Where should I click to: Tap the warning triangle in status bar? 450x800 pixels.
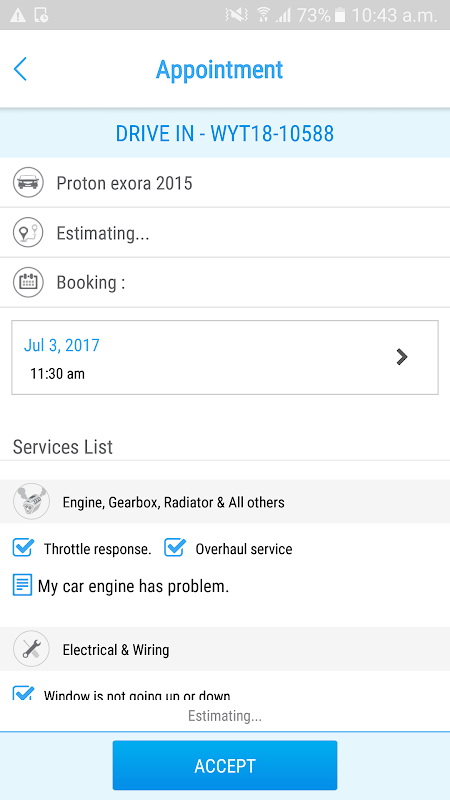(17, 15)
